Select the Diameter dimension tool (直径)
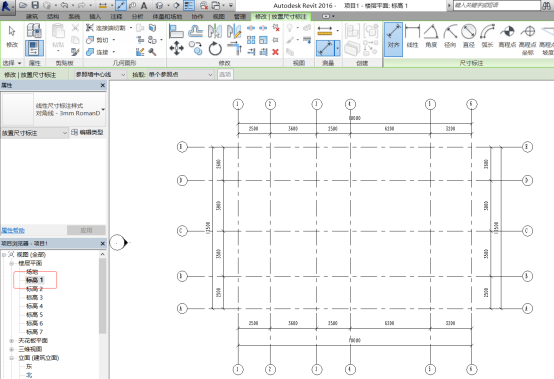554x379 pixels. point(468,36)
